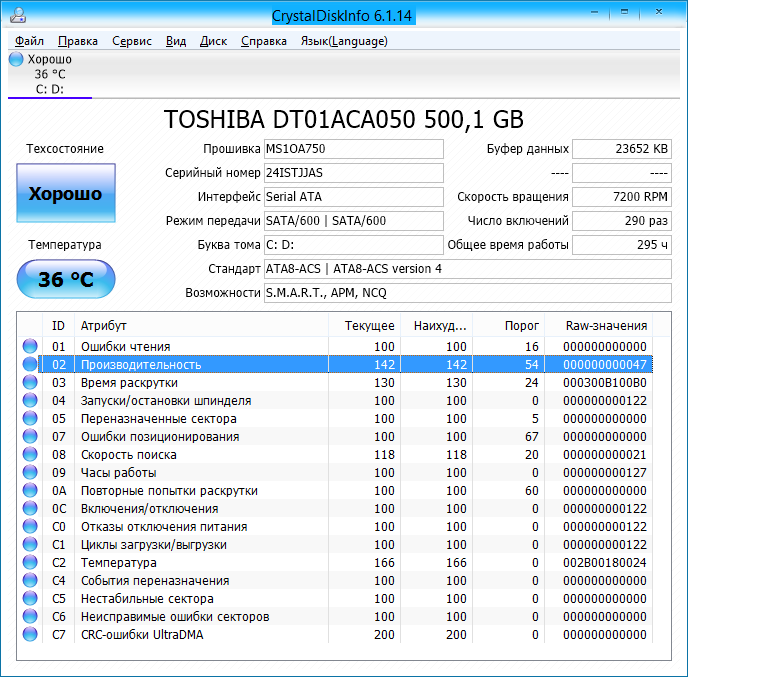Select the attribute name Производительность
Viewport: 768px width, 677px height.
(x=141, y=364)
